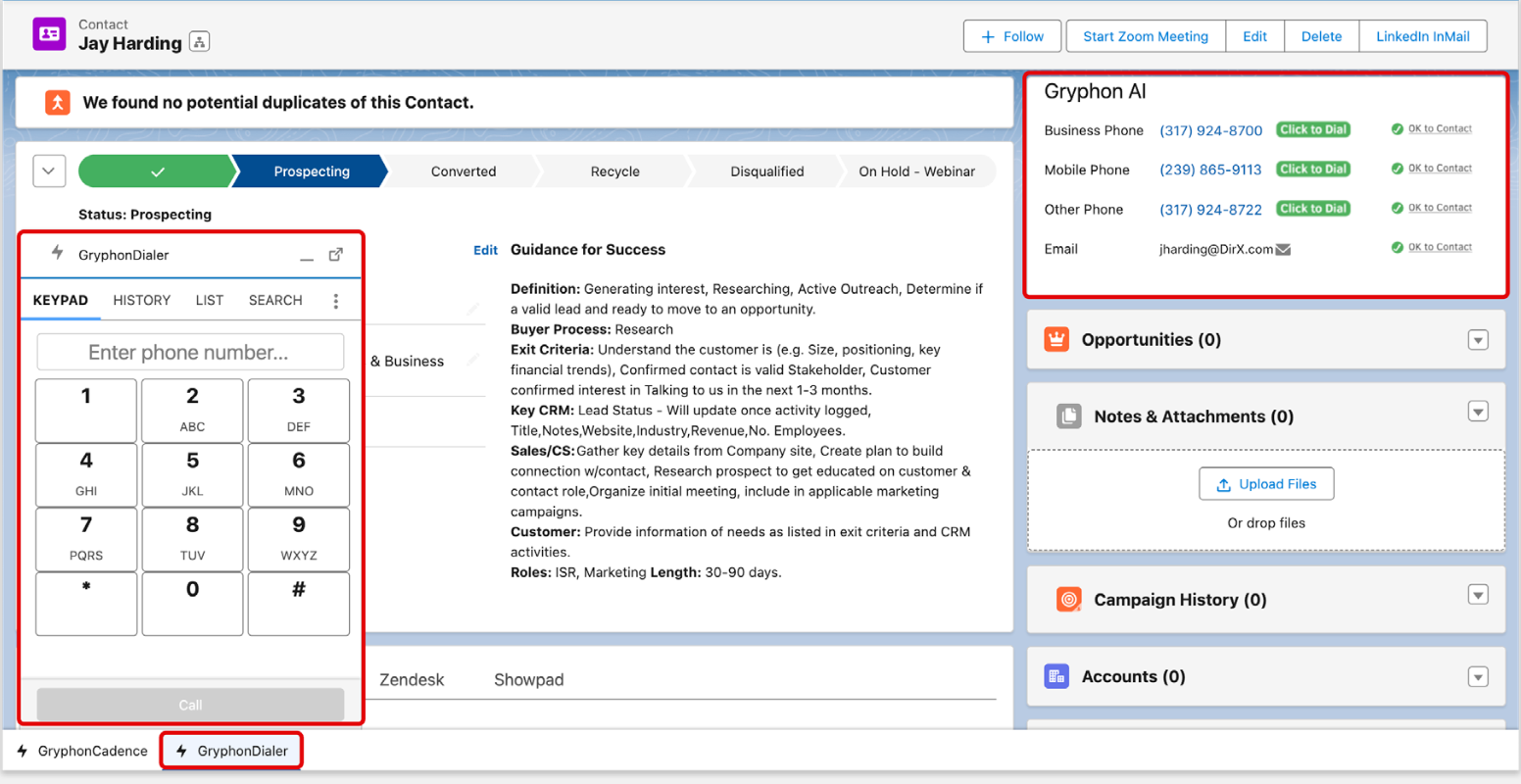Click the Campaign History target icon
The image size is (1521, 784).
pos(1069,600)
